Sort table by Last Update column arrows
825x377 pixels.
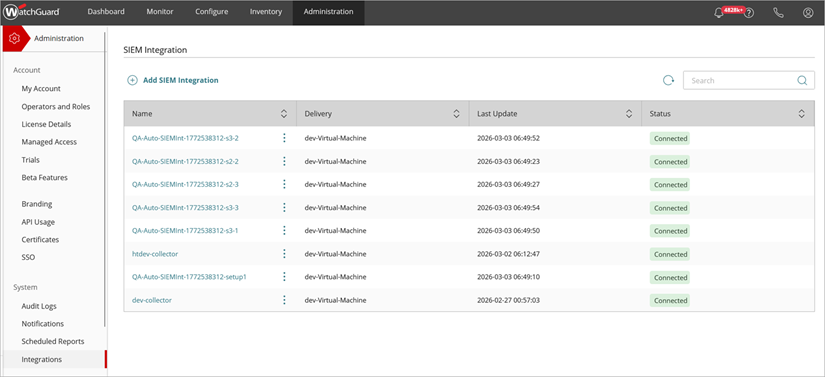click(x=629, y=114)
